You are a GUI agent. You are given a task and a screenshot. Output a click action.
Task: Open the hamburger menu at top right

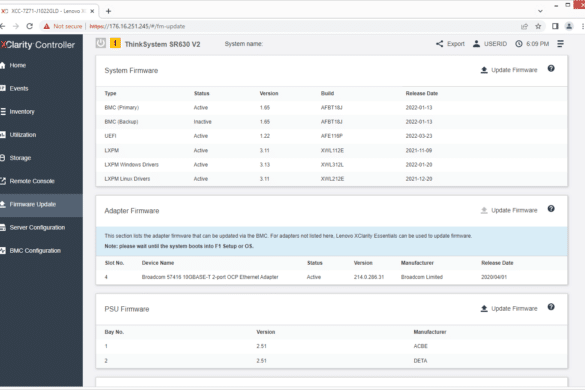pos(560,44)
